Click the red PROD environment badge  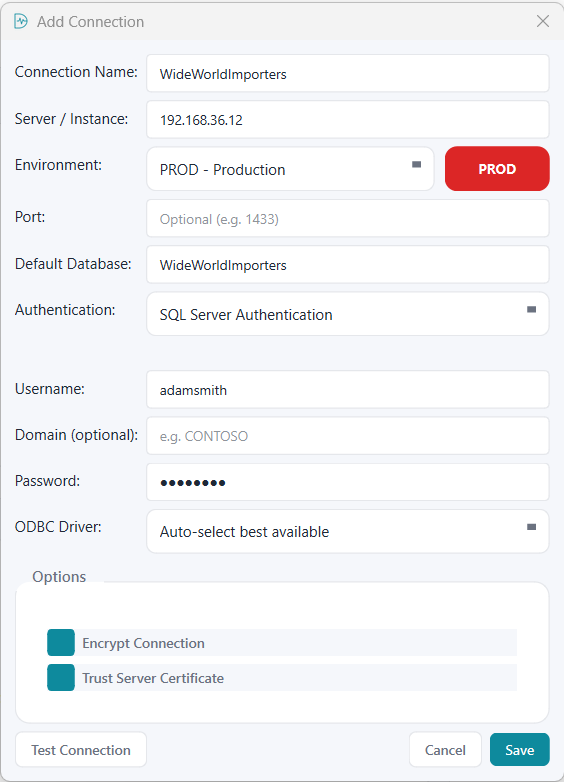497,169
